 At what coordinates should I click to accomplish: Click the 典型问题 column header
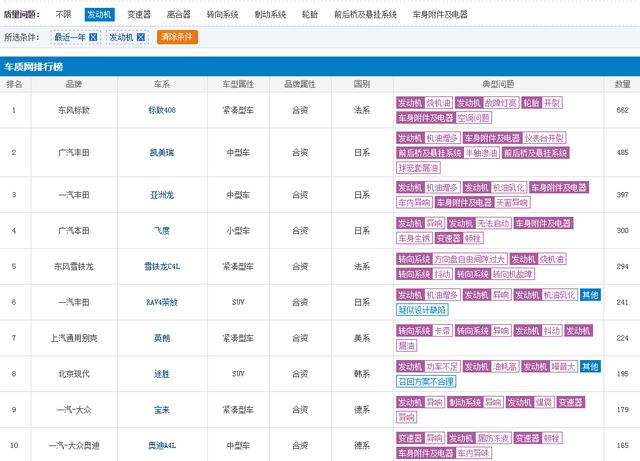(x=498, y=85)
